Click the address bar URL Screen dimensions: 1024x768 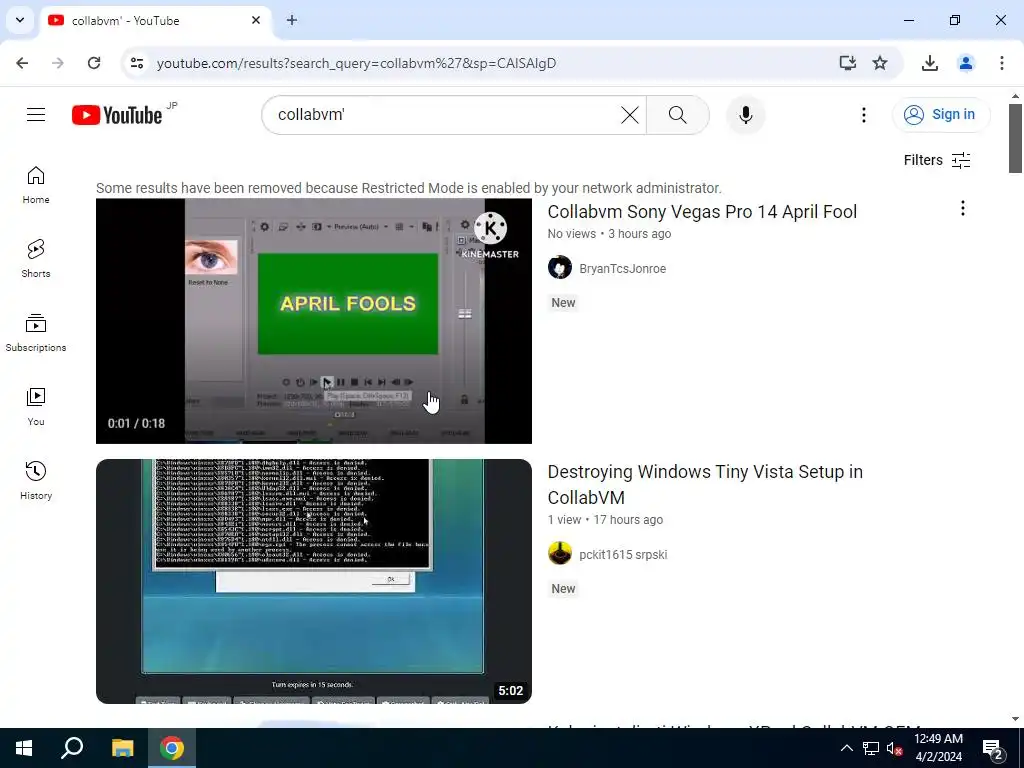click(357, 63)
